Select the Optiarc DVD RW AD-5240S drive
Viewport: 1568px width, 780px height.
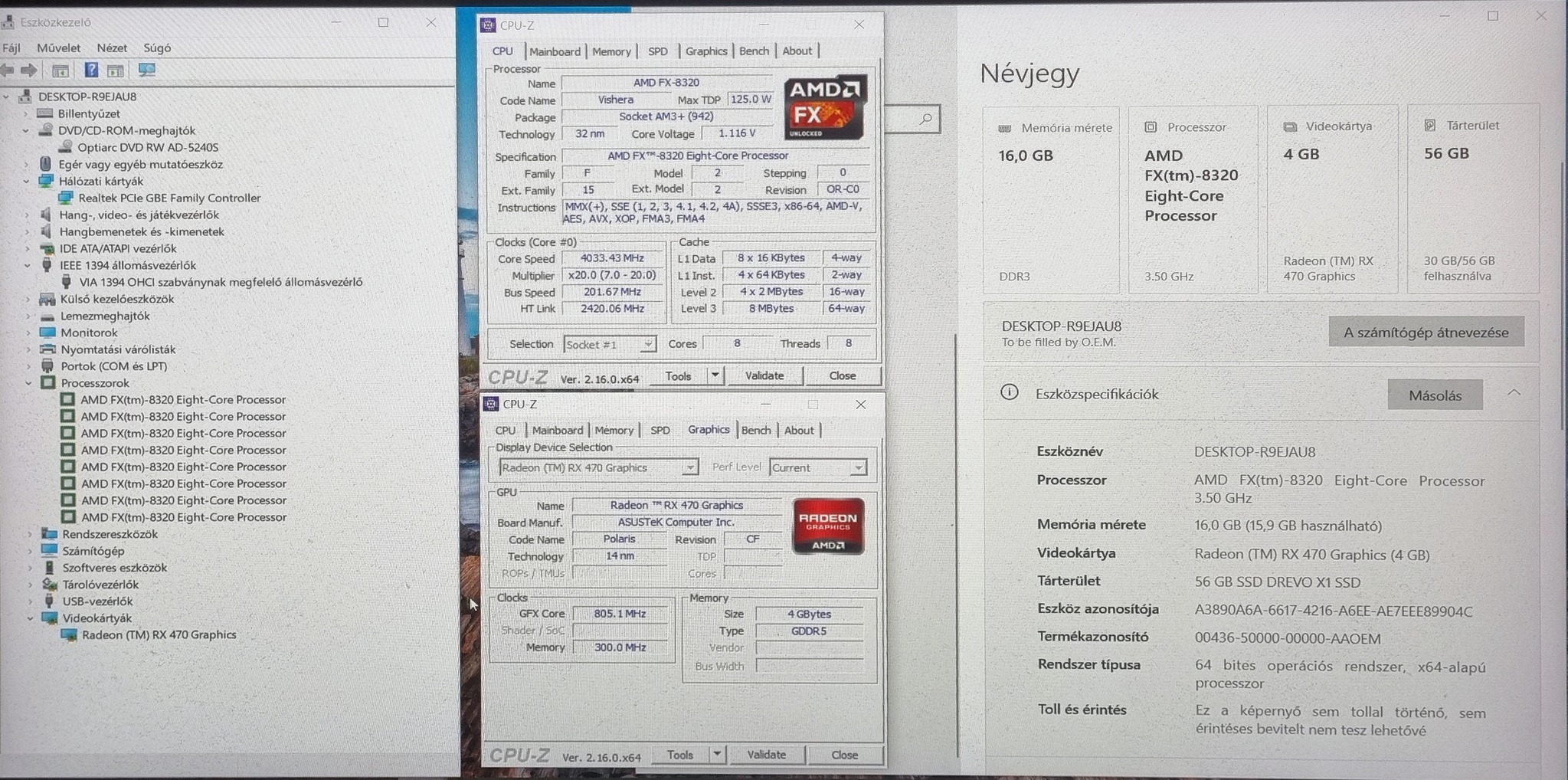click(x=148, y=147)
